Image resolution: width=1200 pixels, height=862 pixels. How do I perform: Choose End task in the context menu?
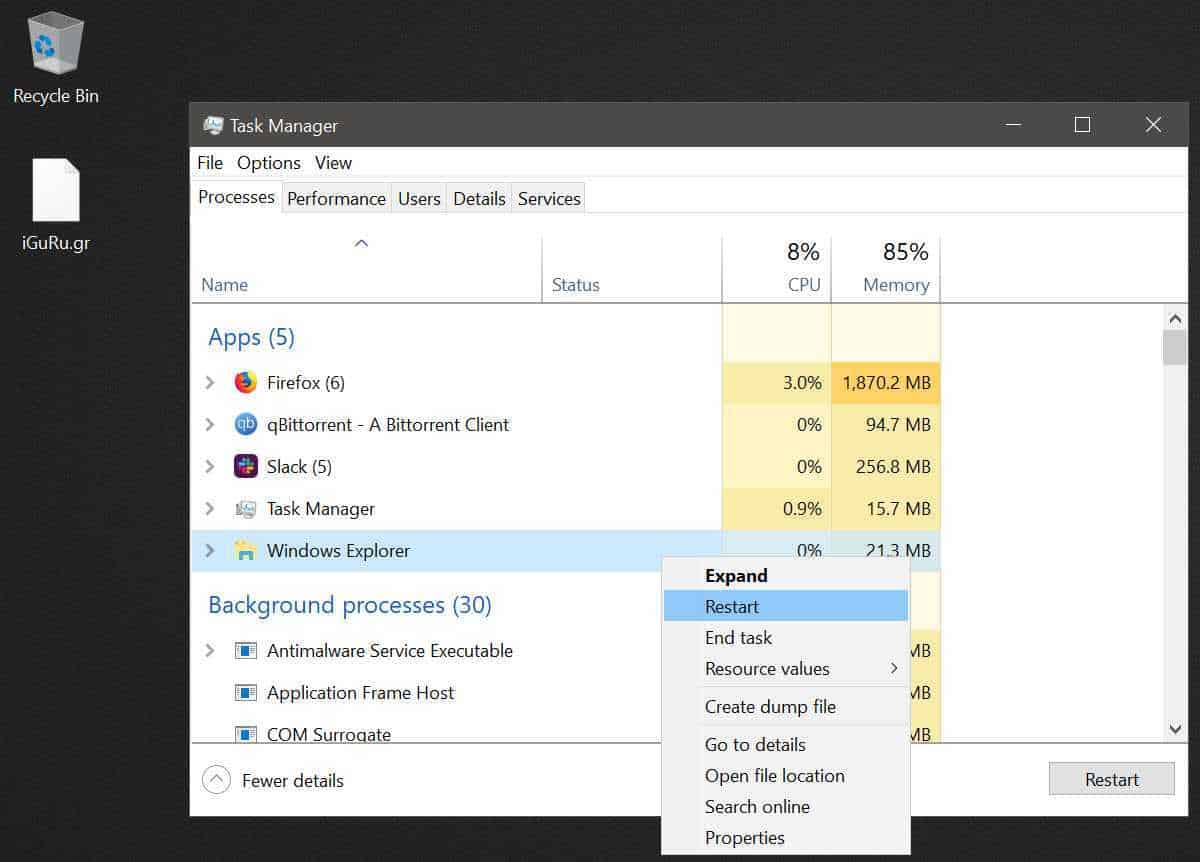(786, 637)
